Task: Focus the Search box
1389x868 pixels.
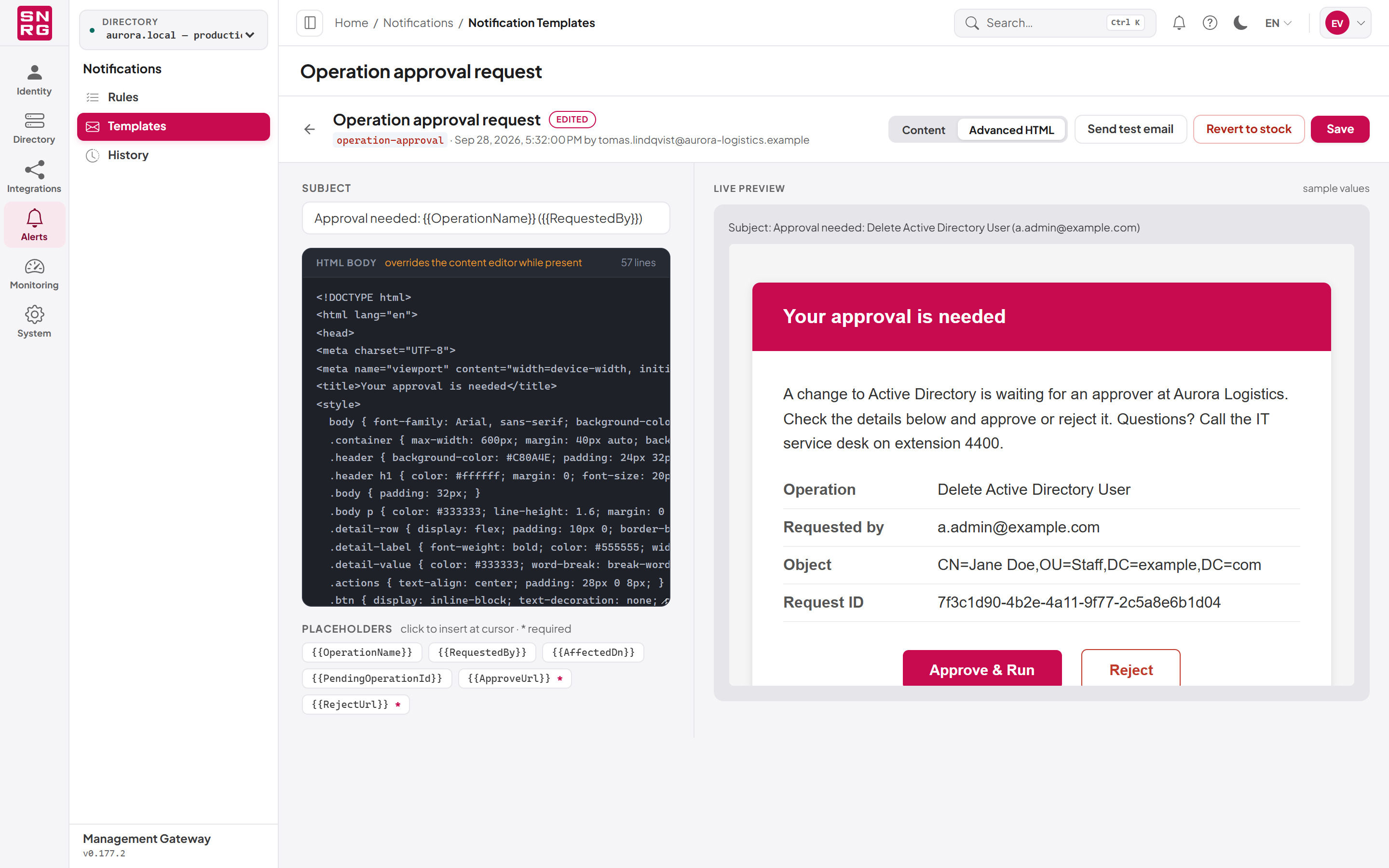Action: (1054, 23)
